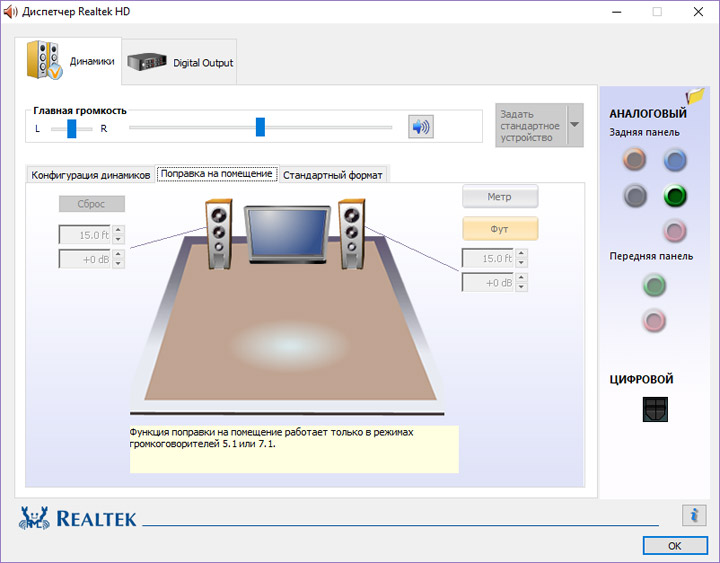
Task: Click the right speaker gain +0 dB field
Action: click(x=488, y=282)
